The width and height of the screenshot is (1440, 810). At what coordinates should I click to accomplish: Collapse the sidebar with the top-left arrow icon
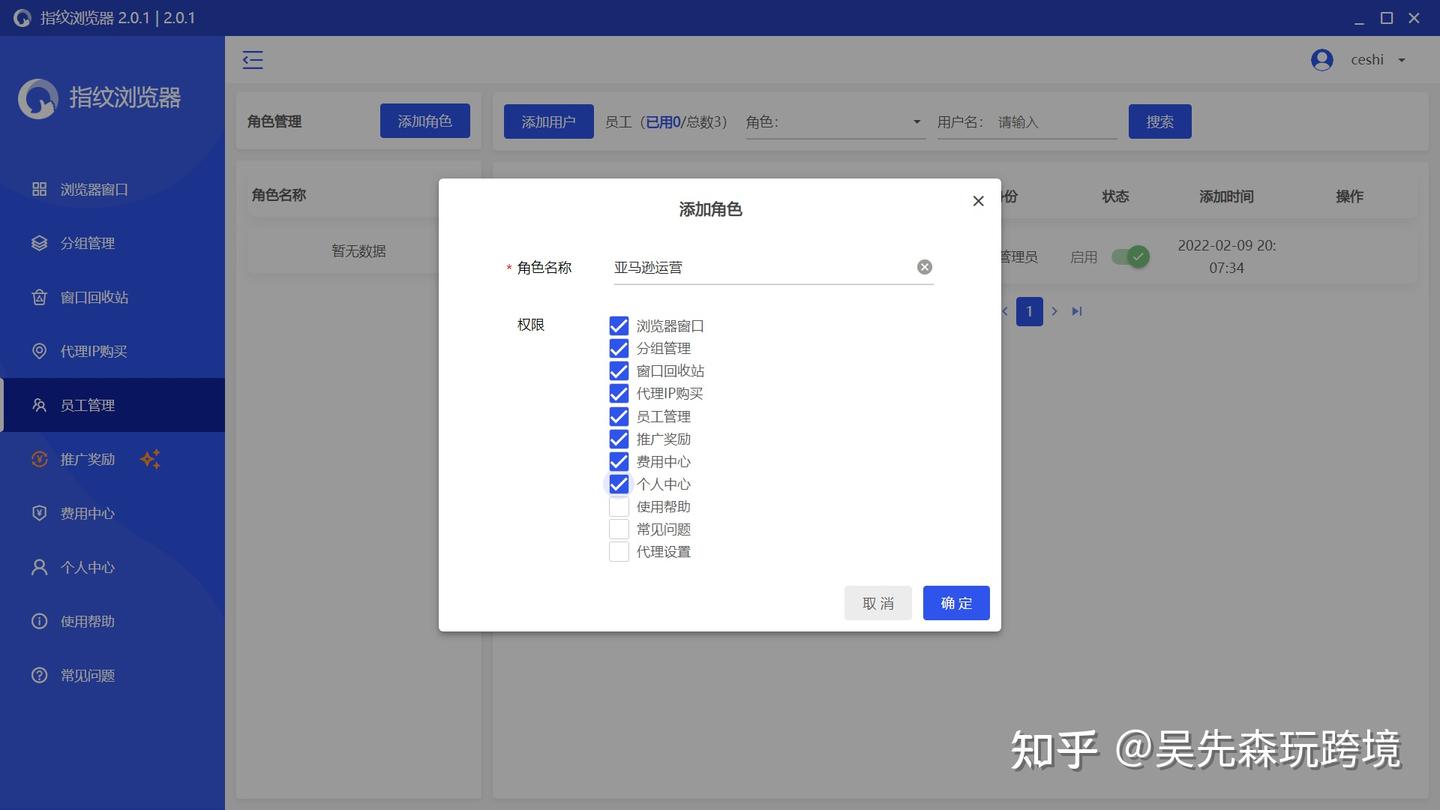(x=252, y=59)
